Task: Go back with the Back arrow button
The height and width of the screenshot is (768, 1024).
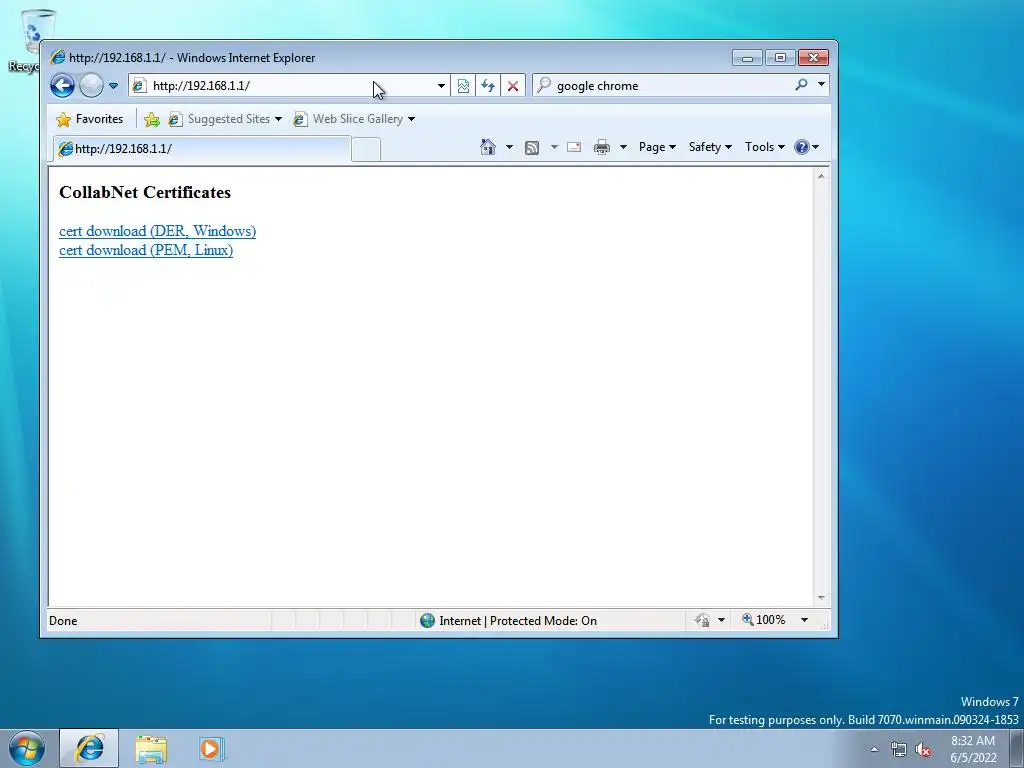Action: tap(62, 86)
